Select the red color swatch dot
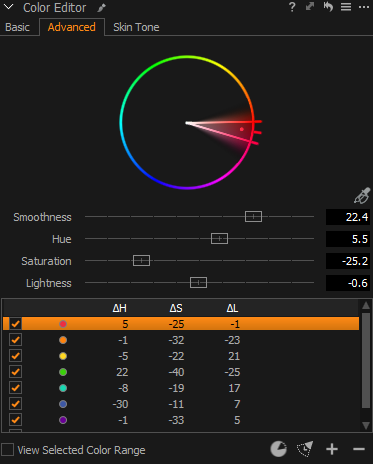 click(63, 324)
